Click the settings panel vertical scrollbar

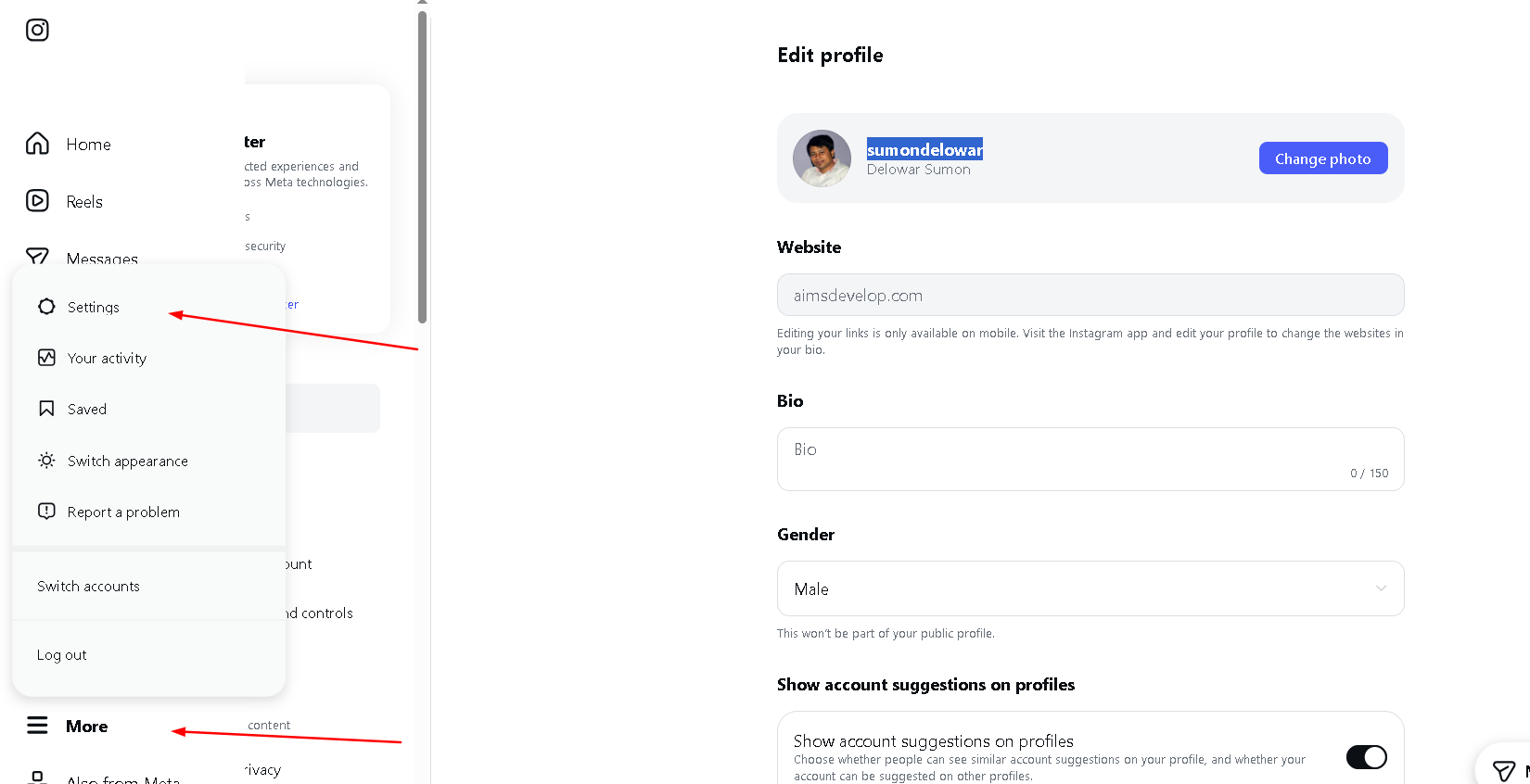(422, 167)
